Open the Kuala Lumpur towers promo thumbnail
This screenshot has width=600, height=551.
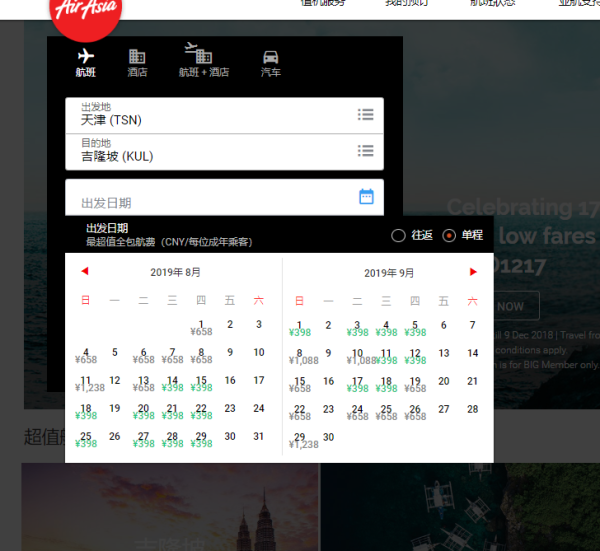pos(170,507)
